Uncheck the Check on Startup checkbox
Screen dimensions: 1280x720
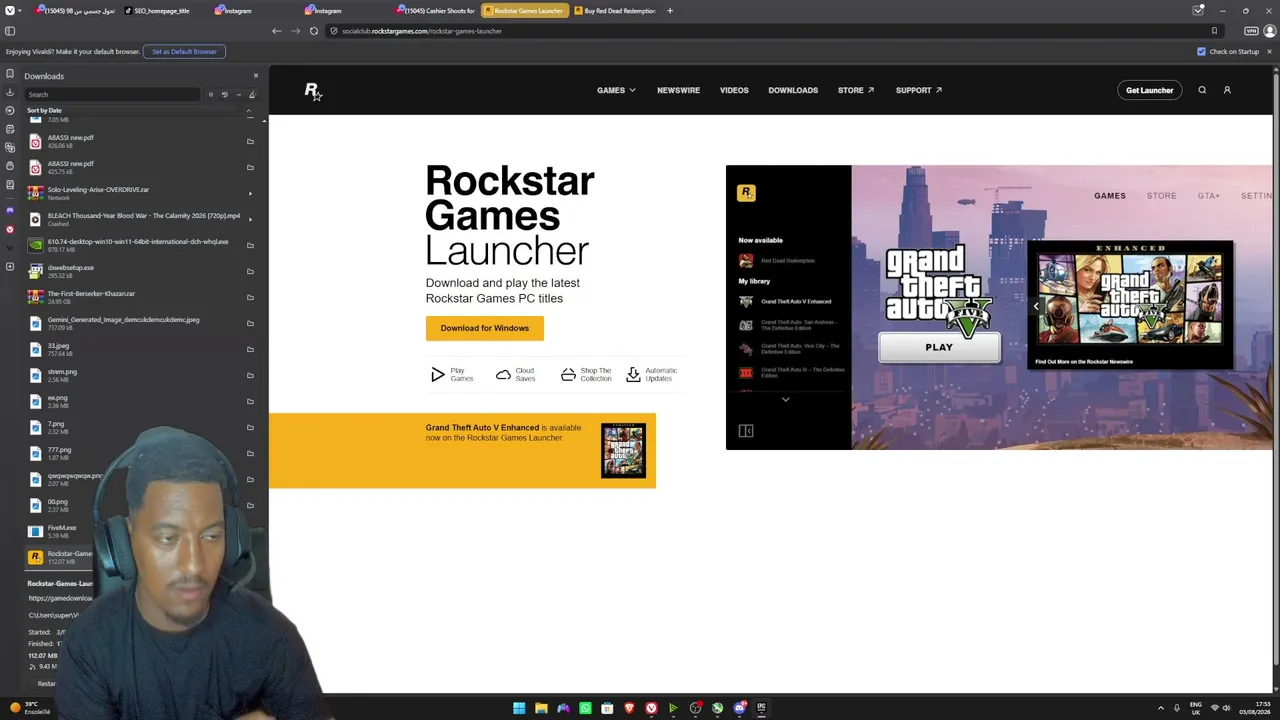1201,51
